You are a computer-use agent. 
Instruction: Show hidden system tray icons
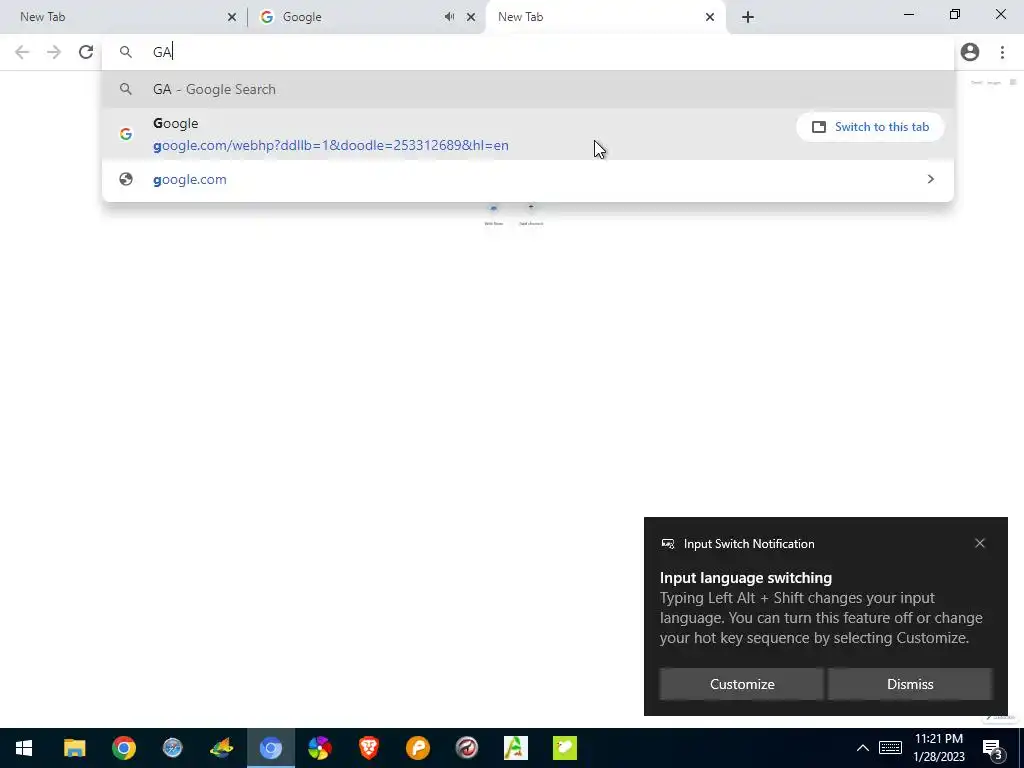coord(862,748)
